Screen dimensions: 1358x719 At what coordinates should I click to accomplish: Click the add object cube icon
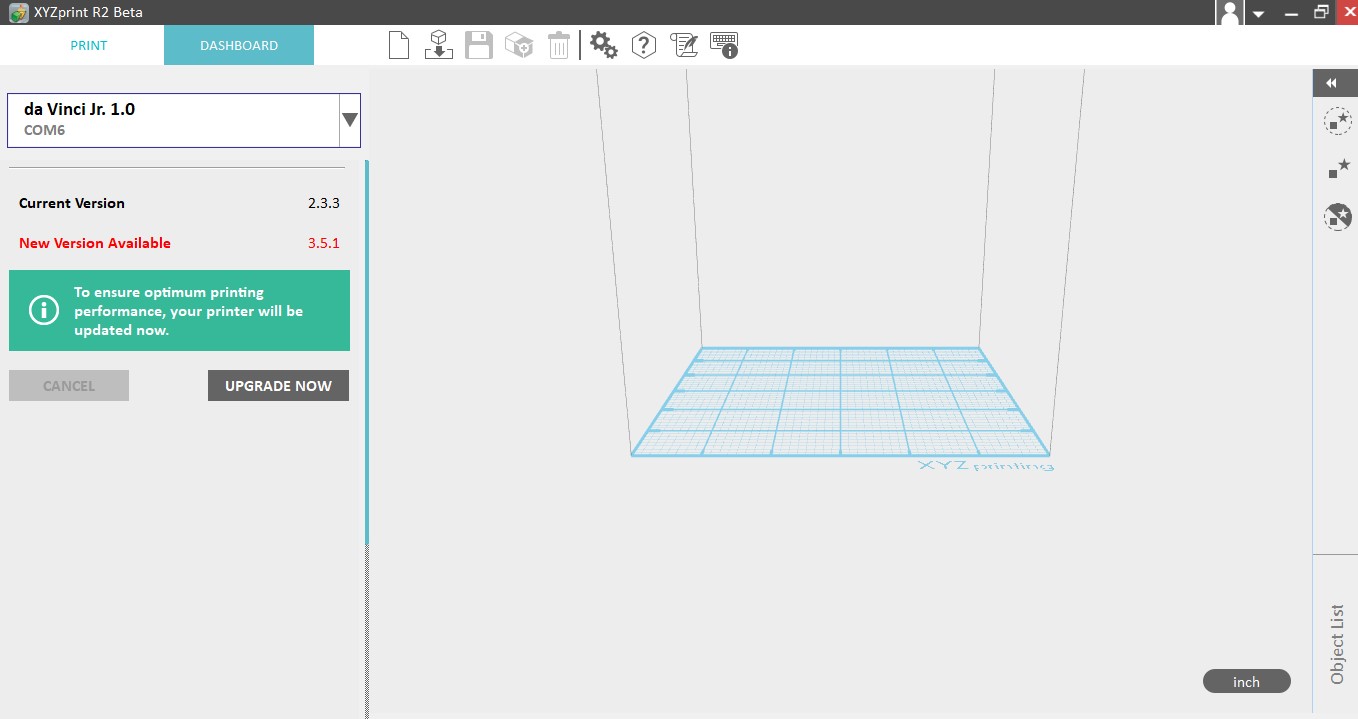[518, 45]
